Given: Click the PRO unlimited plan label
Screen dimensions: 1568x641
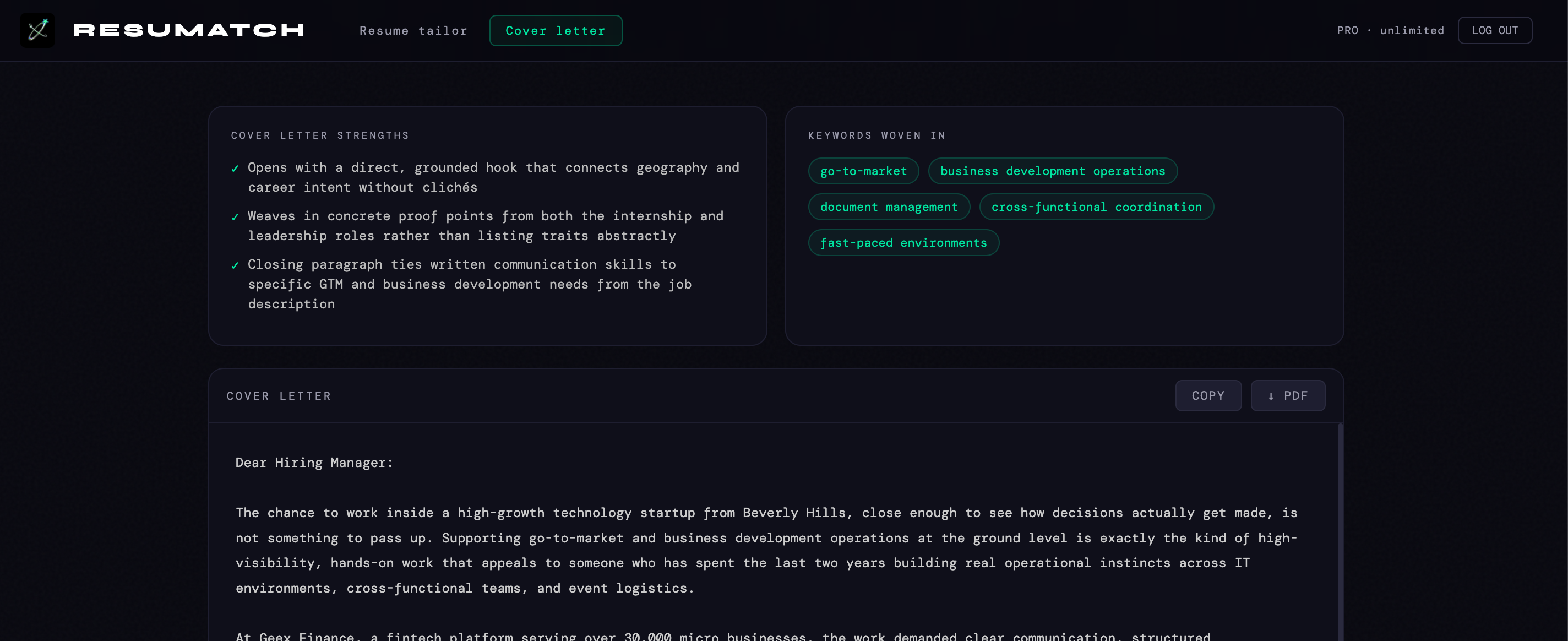Looking at the screenshot, I should (x=1390, y=30).
